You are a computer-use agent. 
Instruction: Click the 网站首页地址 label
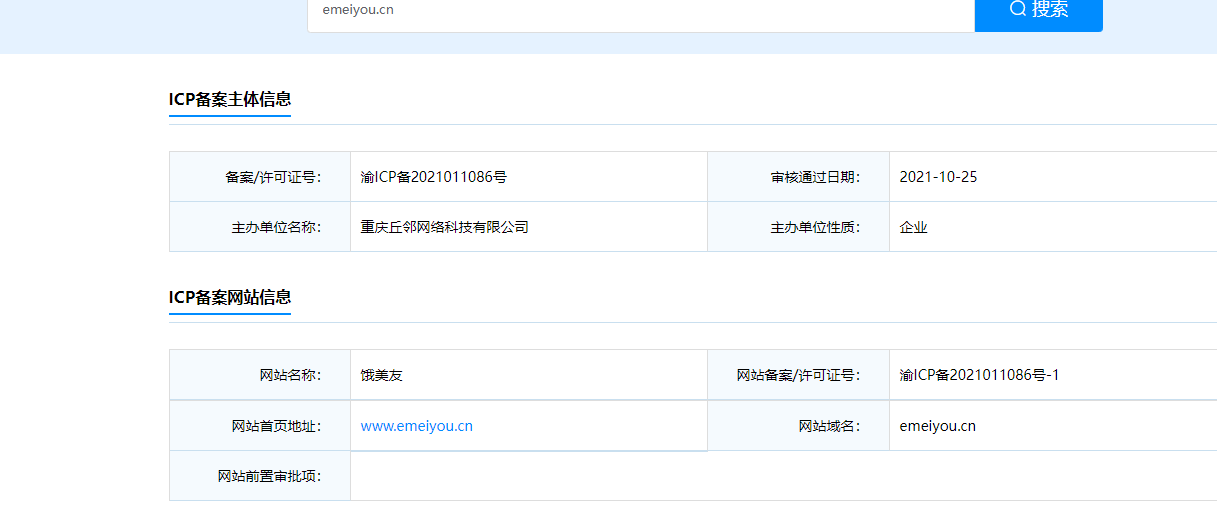pyautogui.click(x=276, y=426)
